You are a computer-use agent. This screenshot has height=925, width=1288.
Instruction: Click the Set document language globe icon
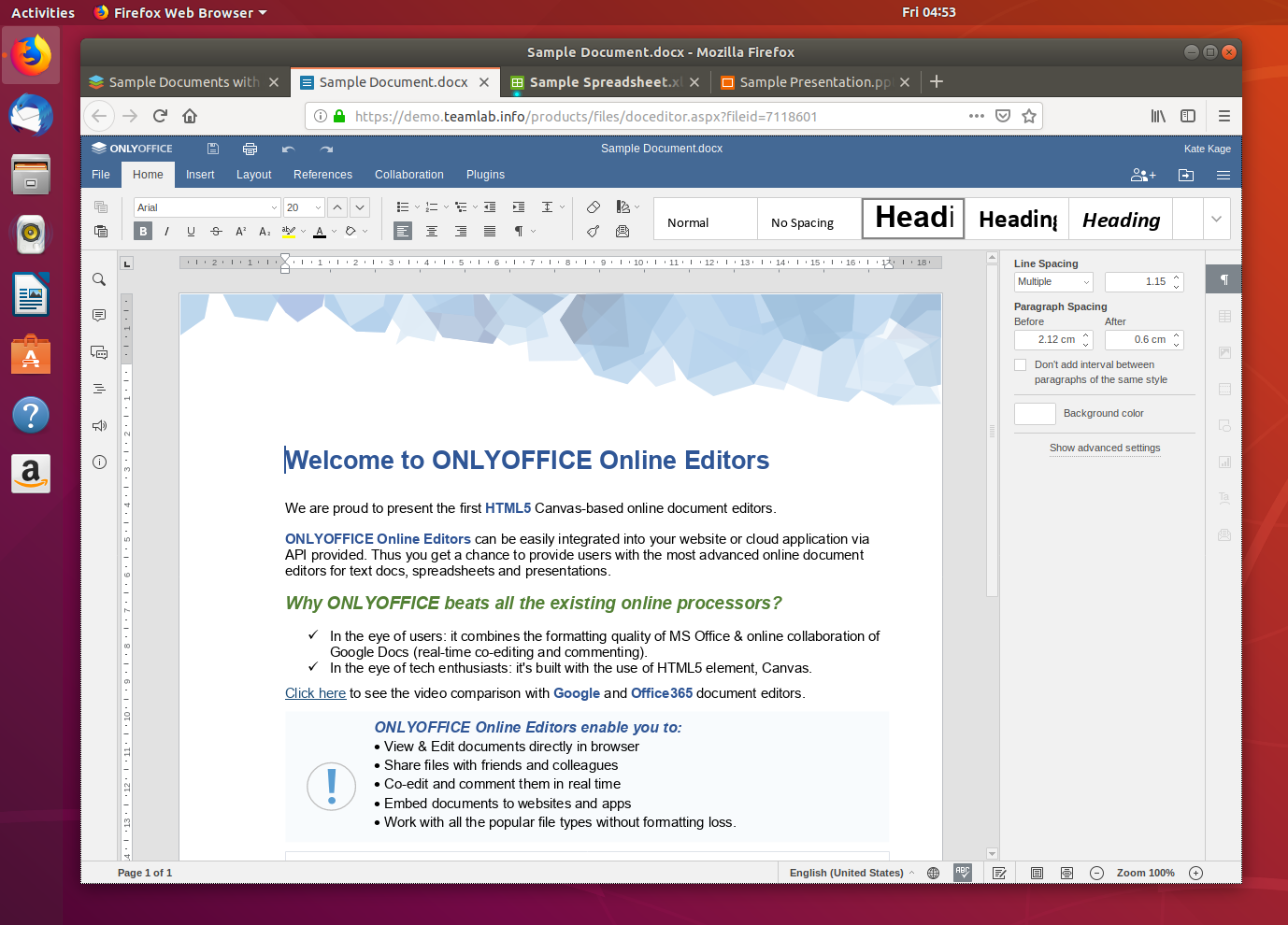pos(933,873)
